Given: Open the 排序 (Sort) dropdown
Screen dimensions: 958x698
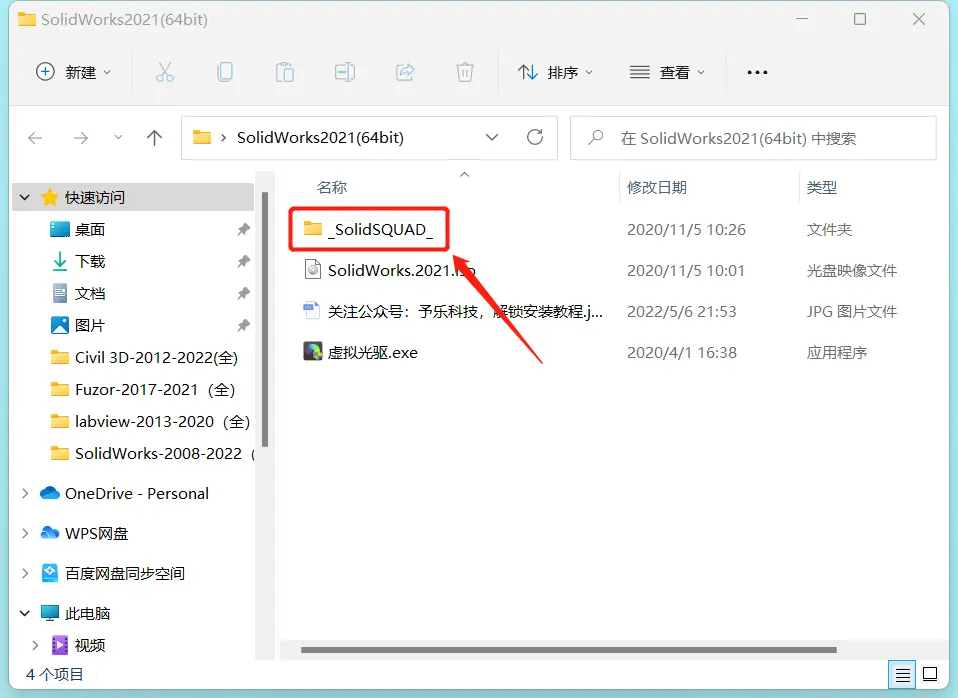Looking at the screenshot, I should pyautogui.click(x=555, y=73).
